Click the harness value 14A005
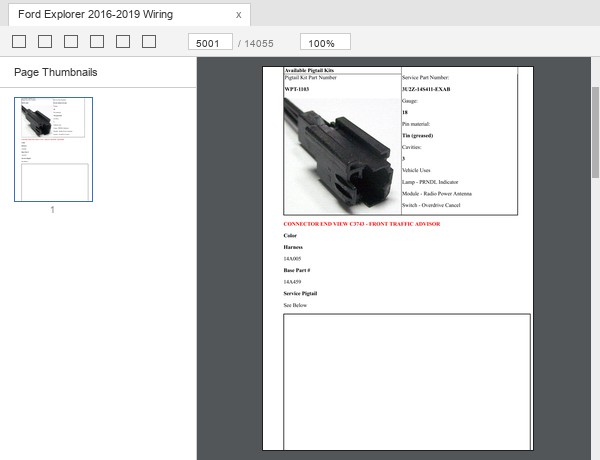This screenshot has width=600, height=460. point(292,259)
